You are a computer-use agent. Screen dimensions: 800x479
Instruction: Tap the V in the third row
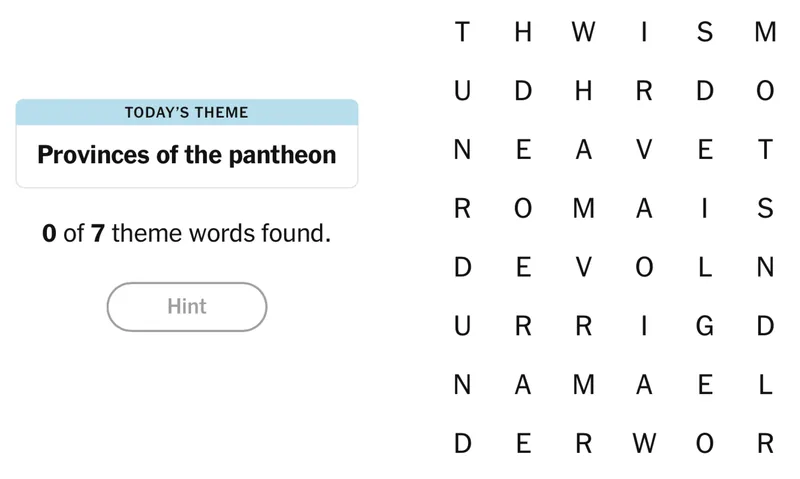point(645,150)
